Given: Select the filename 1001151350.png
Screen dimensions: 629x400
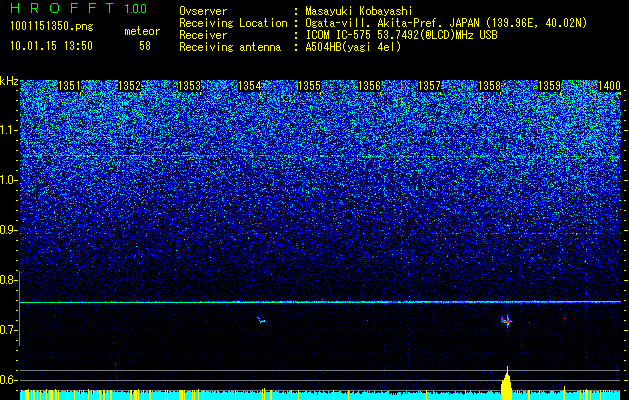Looking at the screenshot, I should click(x=52, y=27).
